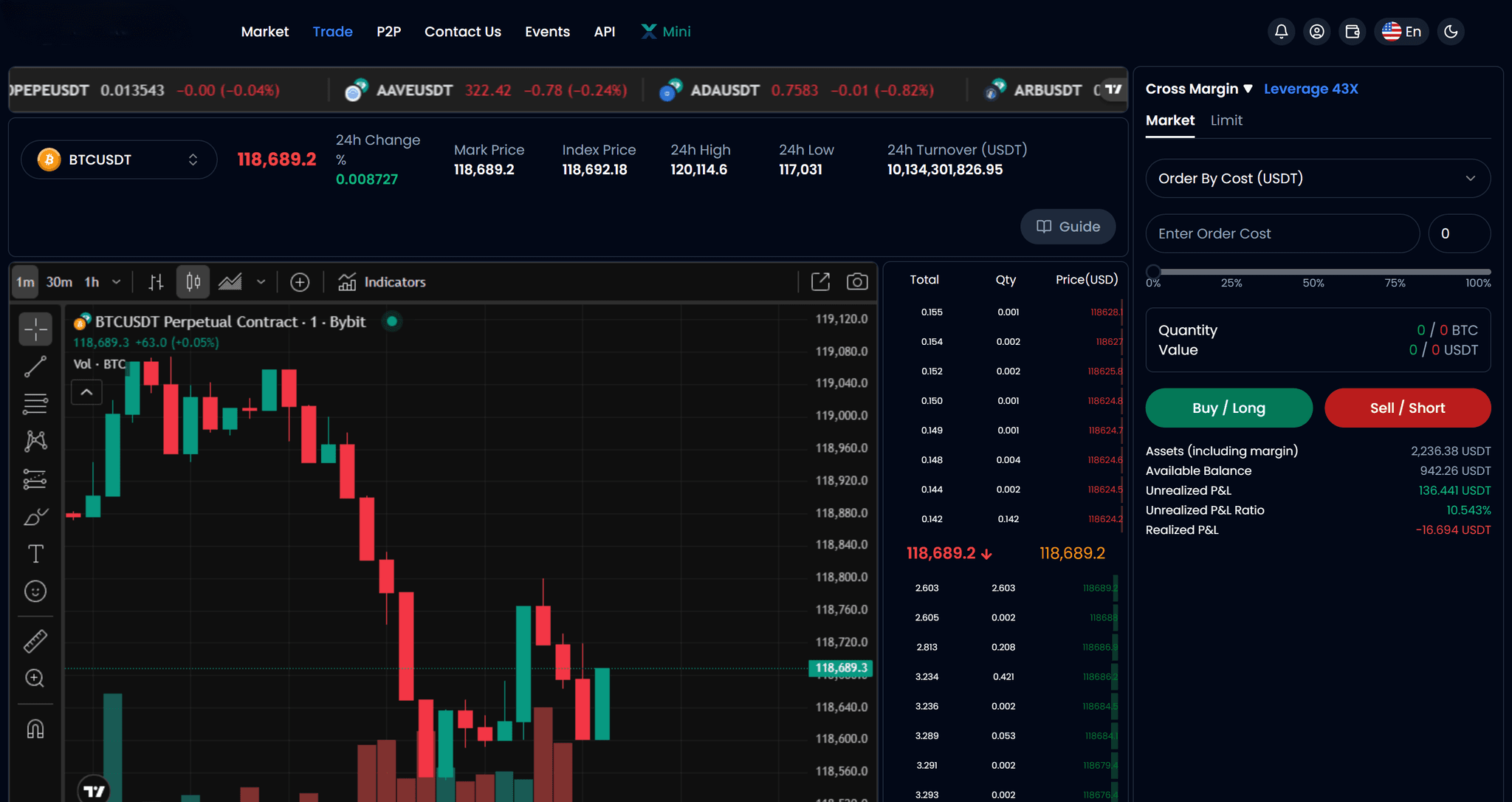This screenshot has height=802, width=1512.
Task: Change language with the En selector
Action: click(x=1401, y=32)
